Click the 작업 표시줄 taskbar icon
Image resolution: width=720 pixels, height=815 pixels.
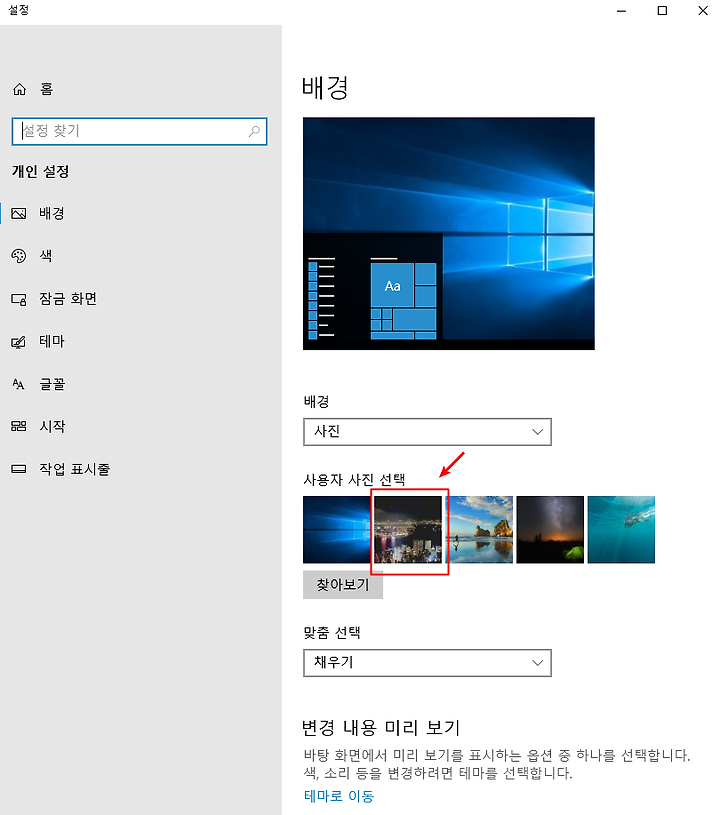tap(19, 469)
